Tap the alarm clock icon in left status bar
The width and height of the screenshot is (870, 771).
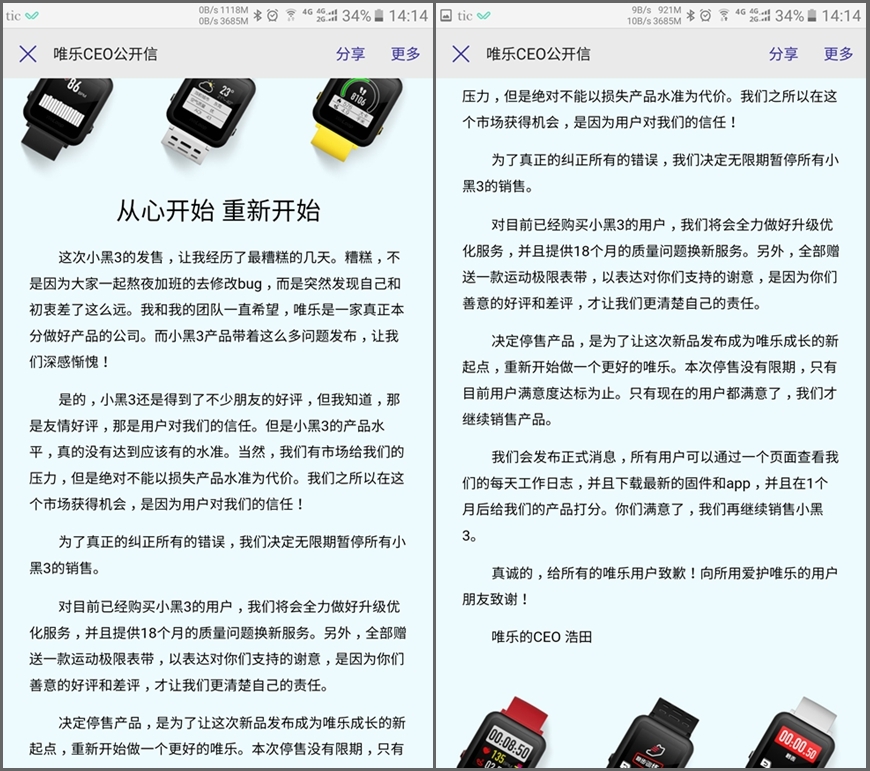pyautogui.click(x=272, y=16)
